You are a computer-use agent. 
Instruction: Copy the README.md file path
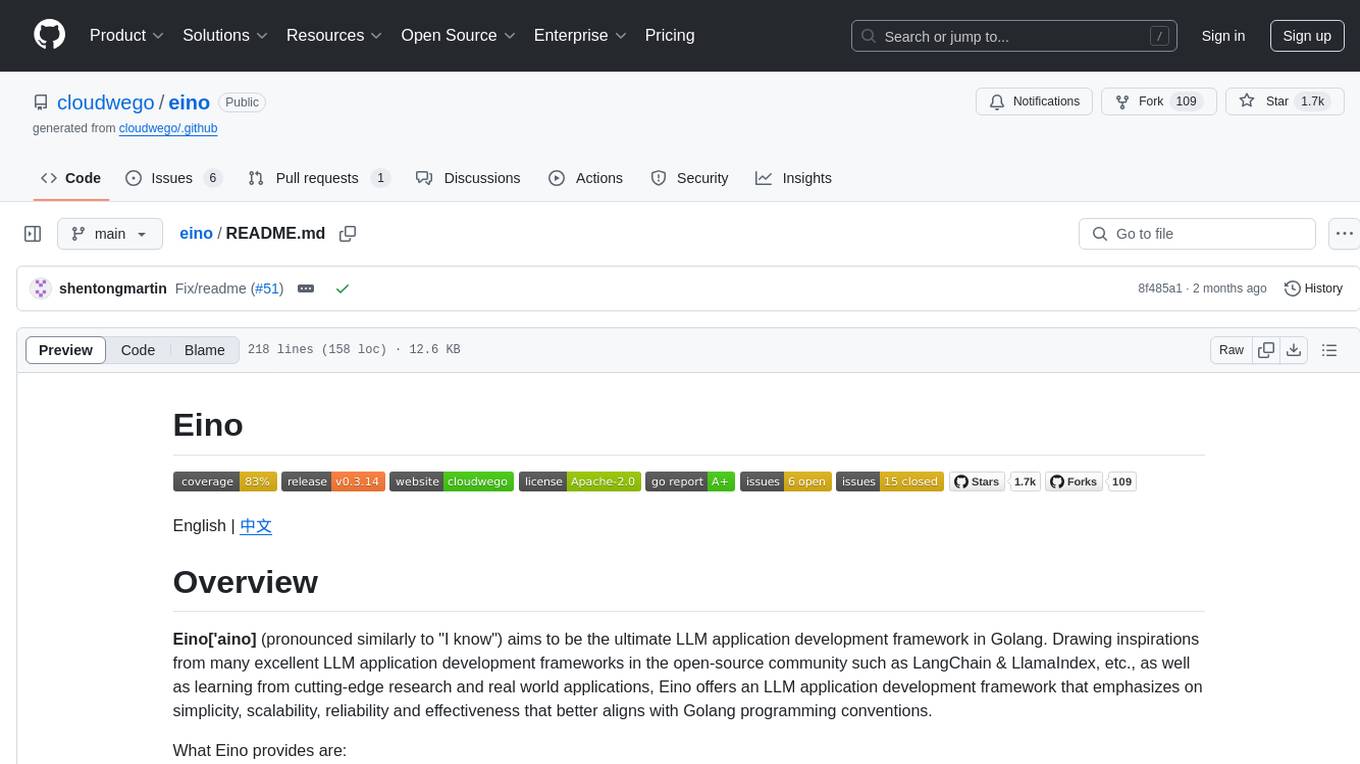click(x=347, y=234)
